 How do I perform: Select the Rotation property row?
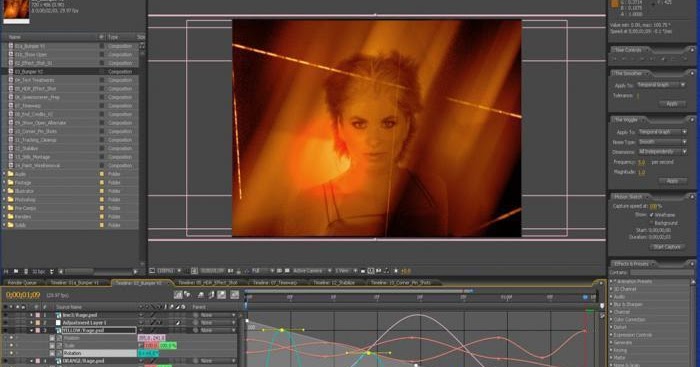(x=100, y=353)
